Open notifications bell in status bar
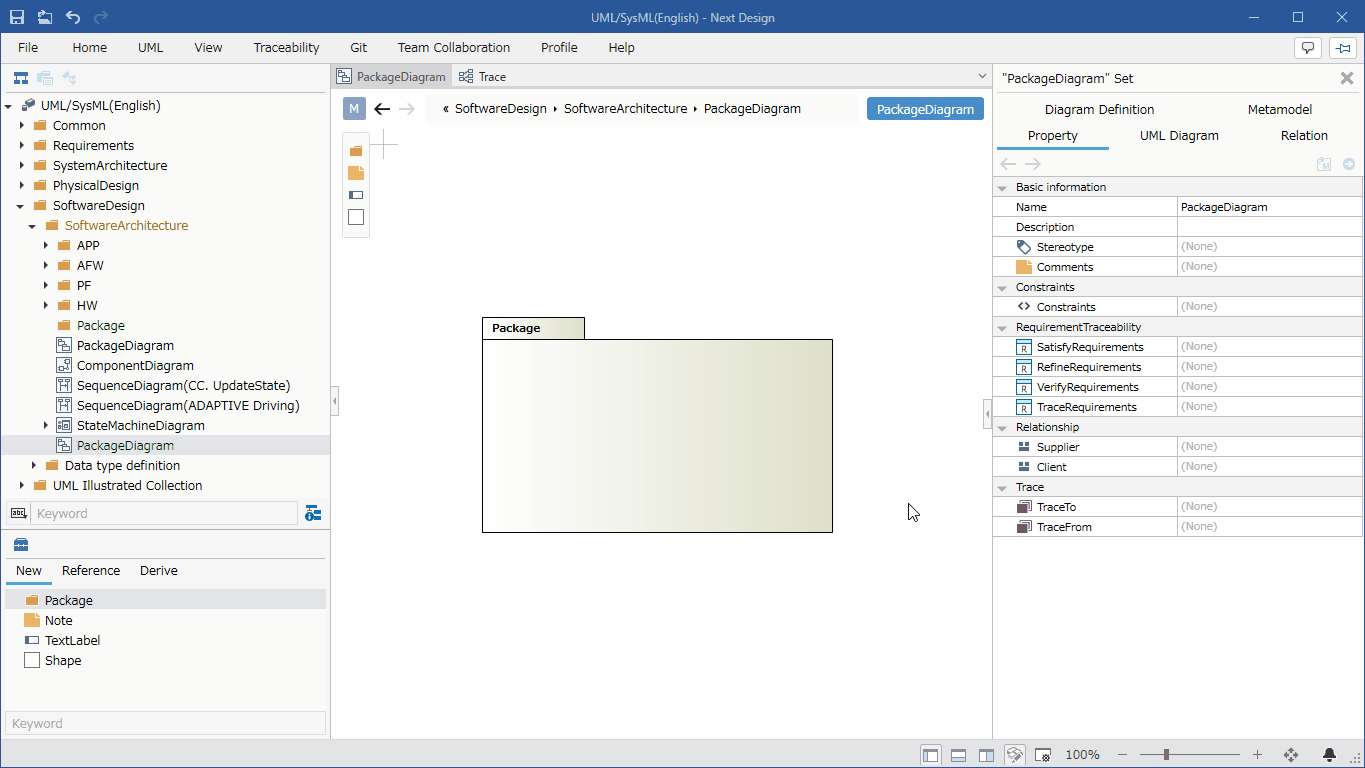1365x768 pixels. [x=1330, y=755]
